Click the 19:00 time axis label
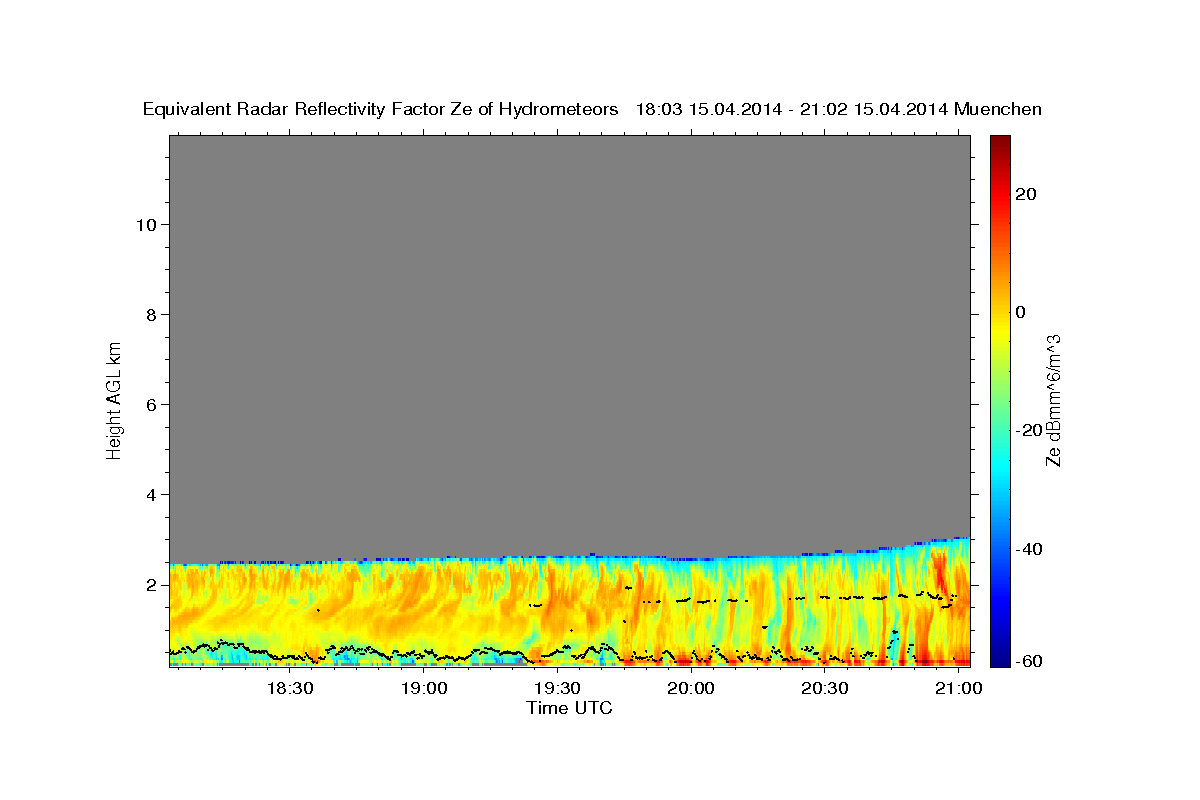 tap(425, 690)
